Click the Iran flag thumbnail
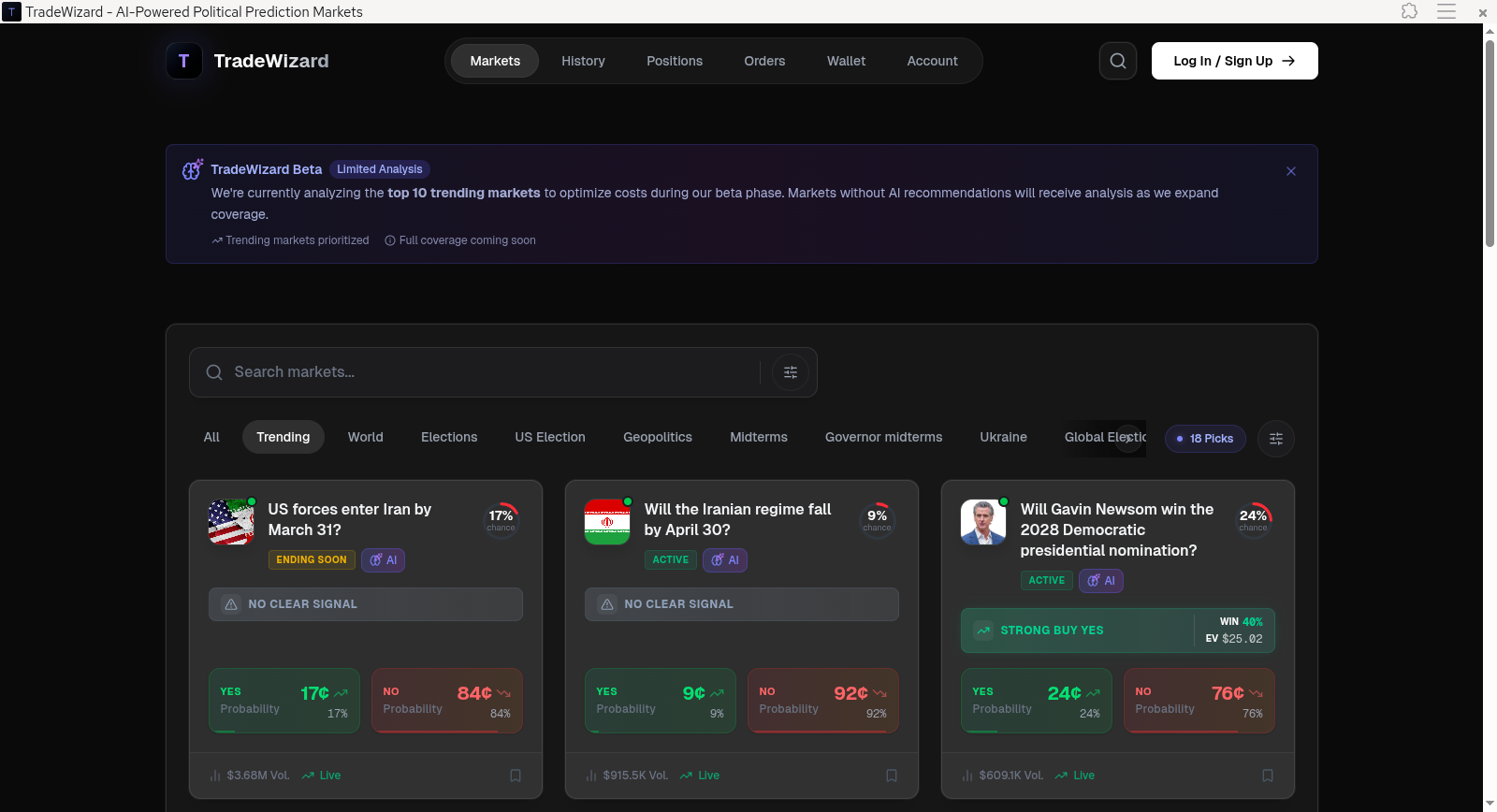The width and height of the screenshot is (1497, 812). 607,522
